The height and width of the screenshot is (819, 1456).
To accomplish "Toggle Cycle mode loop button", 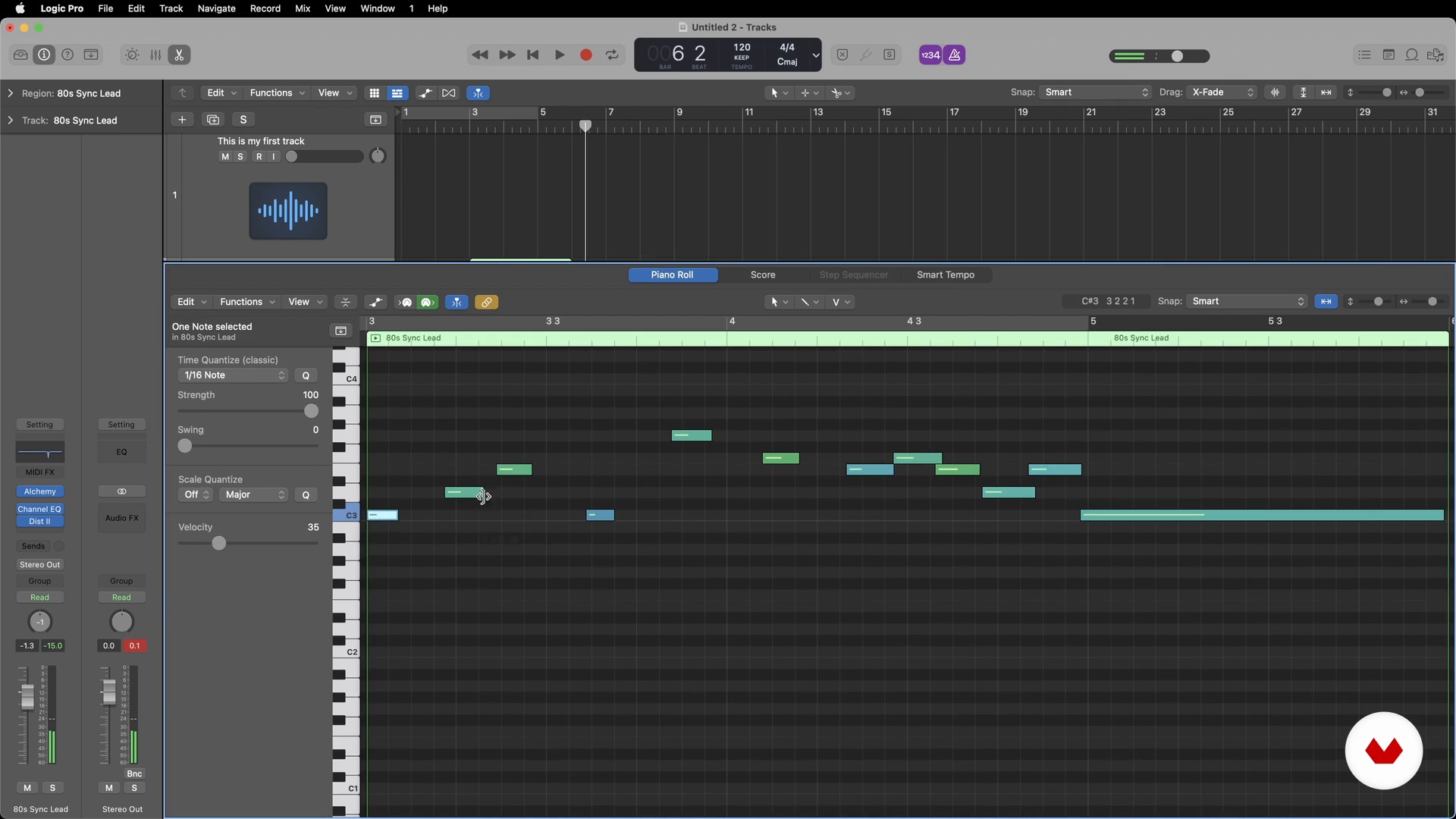I will pyautogui.click(x=612, y=55).
